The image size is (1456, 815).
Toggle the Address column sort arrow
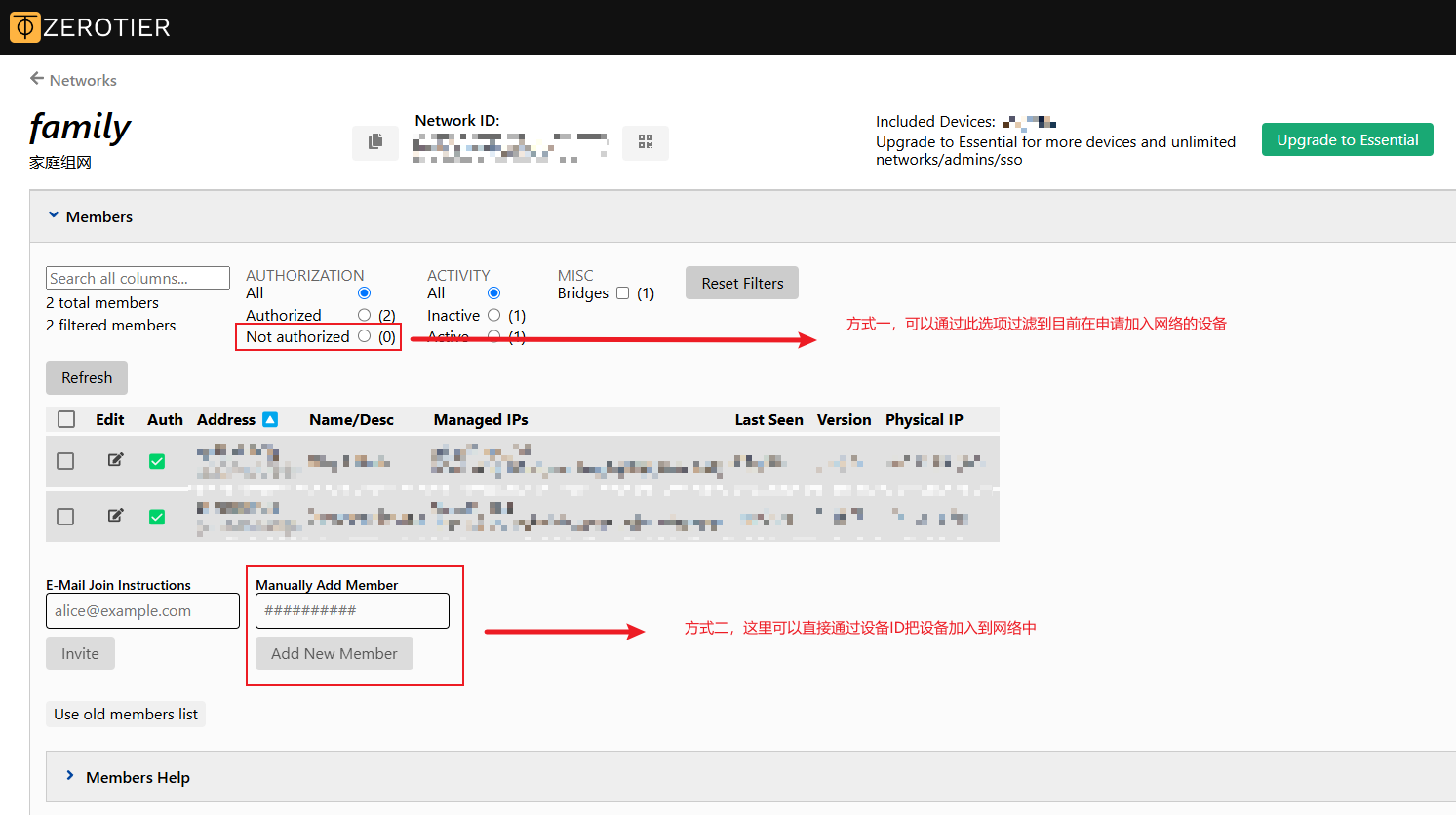pos(270,419)
